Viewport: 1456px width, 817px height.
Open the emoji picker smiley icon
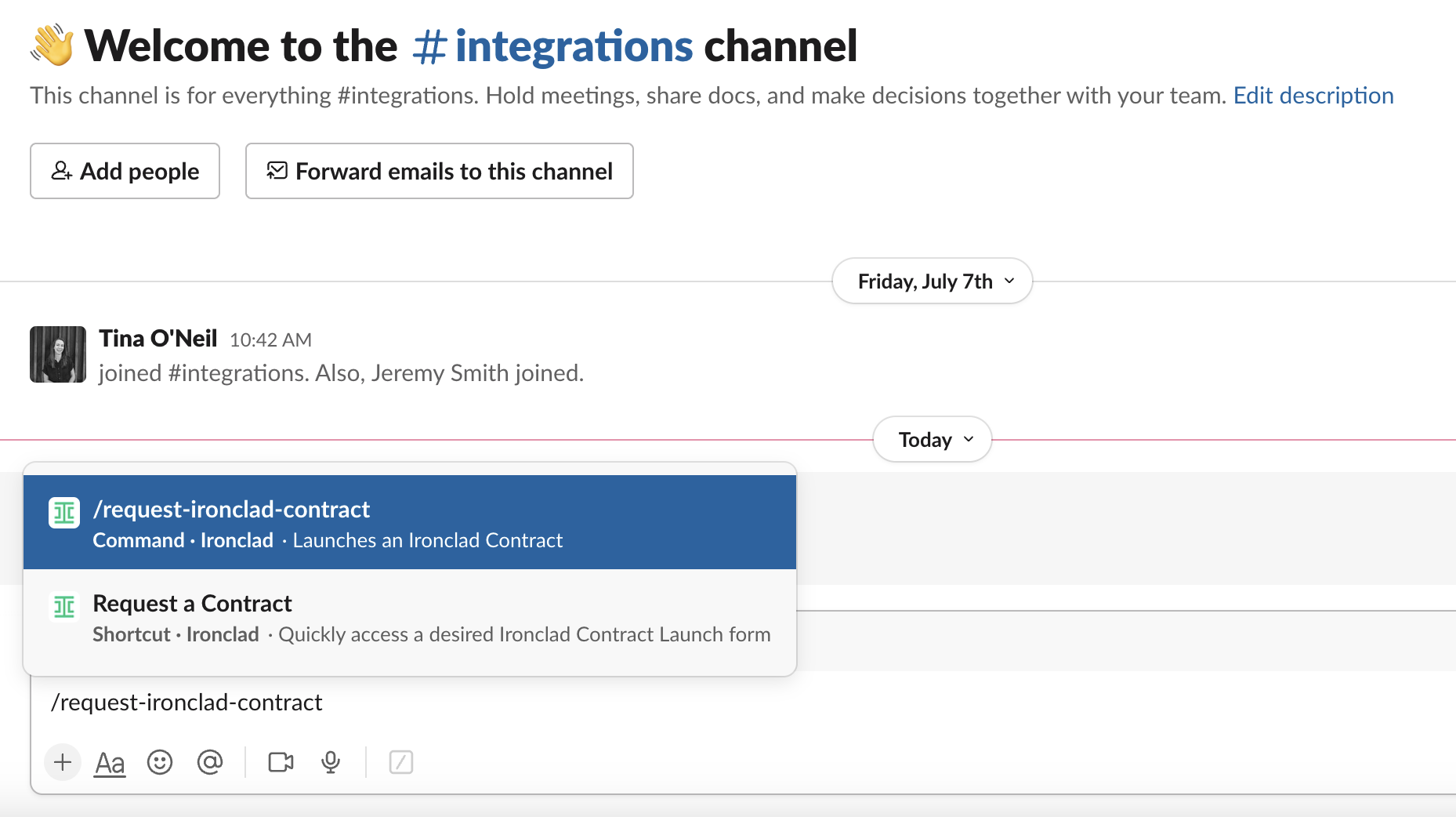[160, 762]
